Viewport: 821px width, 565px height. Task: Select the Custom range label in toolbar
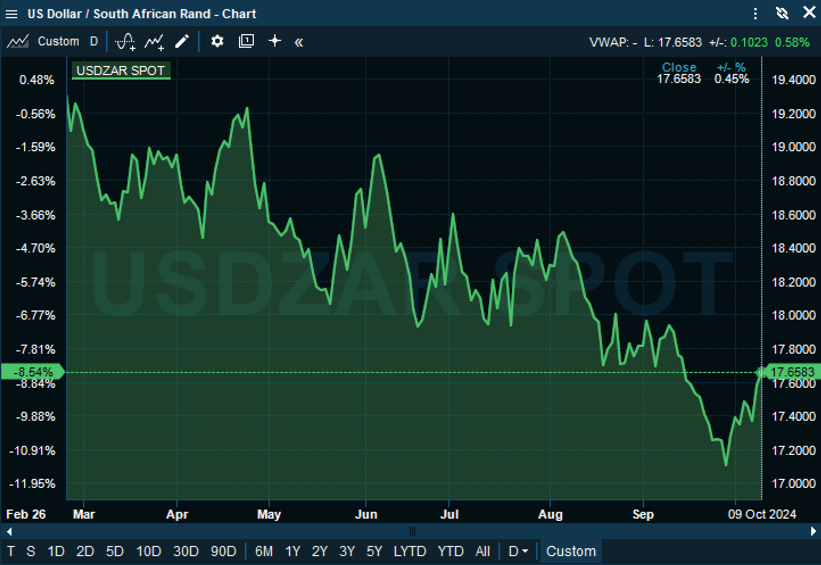pyautogui.click(x=58, y=41)
